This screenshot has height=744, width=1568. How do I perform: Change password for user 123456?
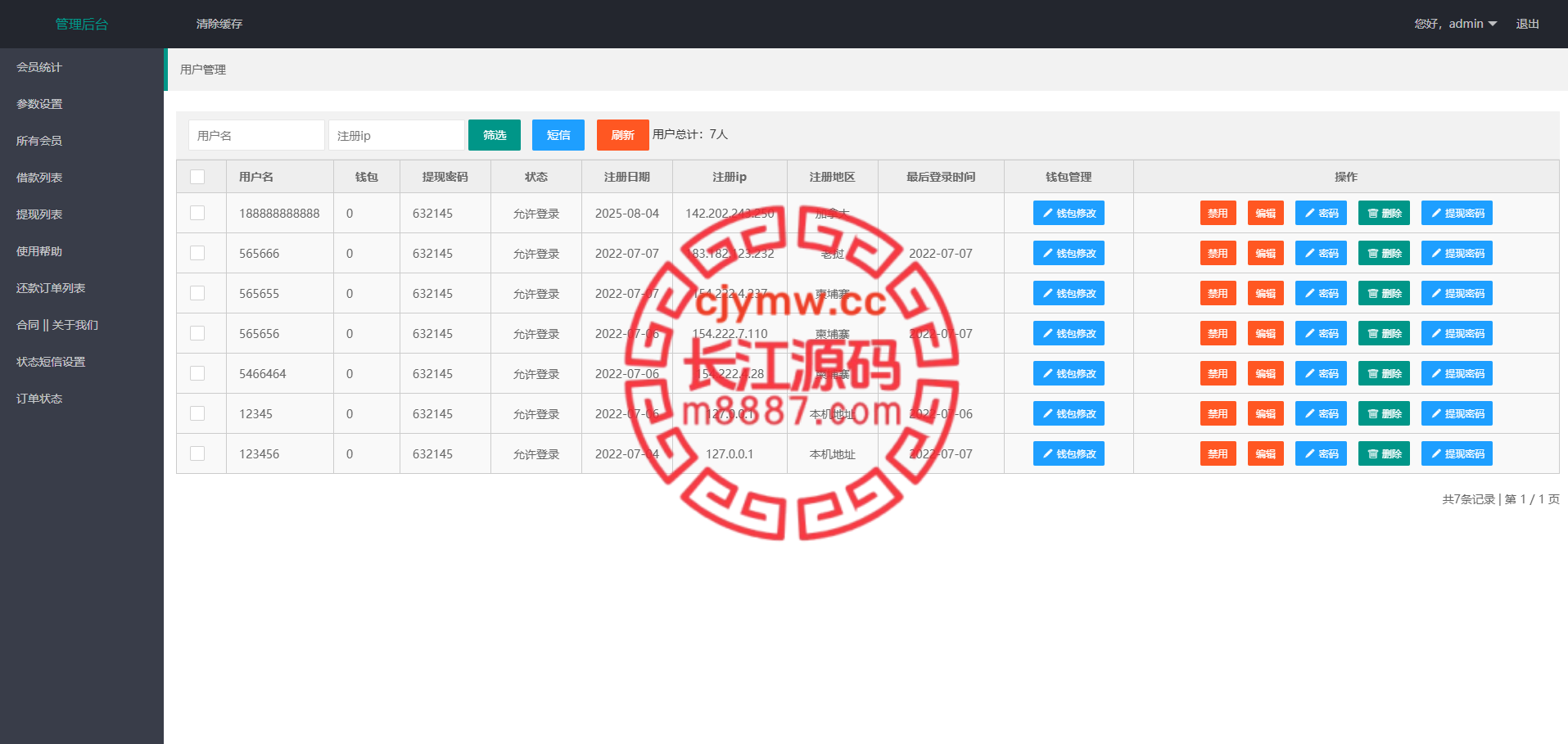click(x=1321, y=453)
